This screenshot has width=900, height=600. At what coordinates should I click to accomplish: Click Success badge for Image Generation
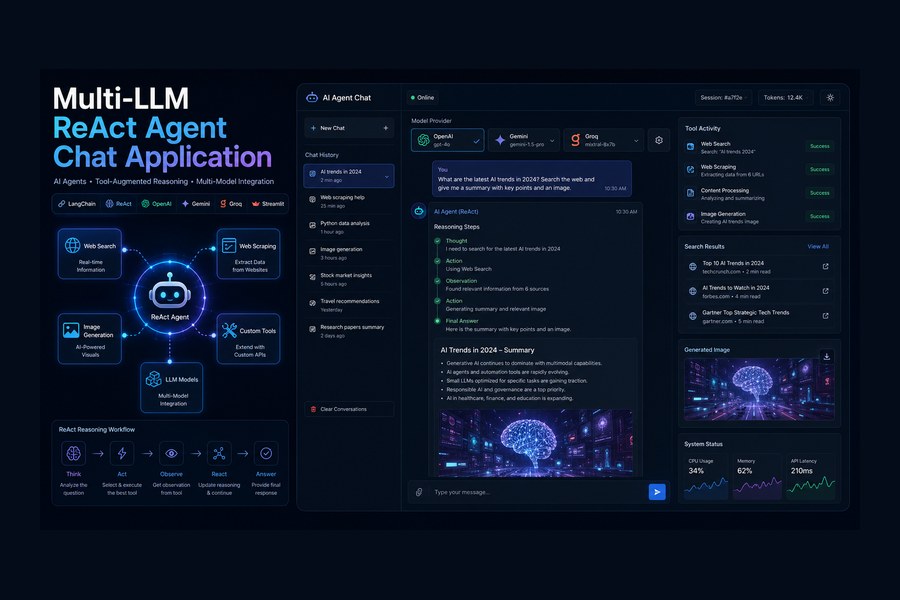820,216
